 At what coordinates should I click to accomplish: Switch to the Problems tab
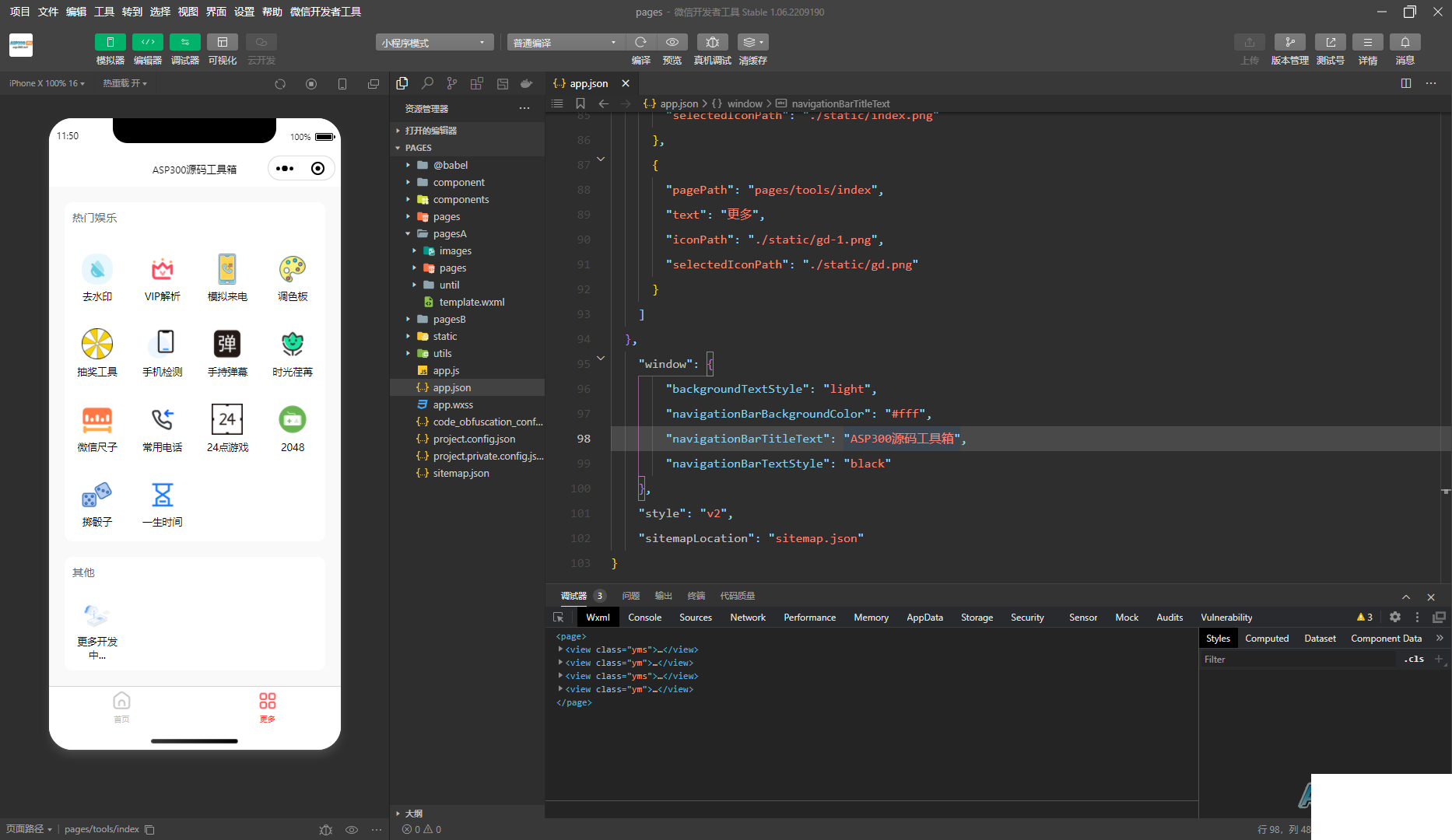click(631, 596)
